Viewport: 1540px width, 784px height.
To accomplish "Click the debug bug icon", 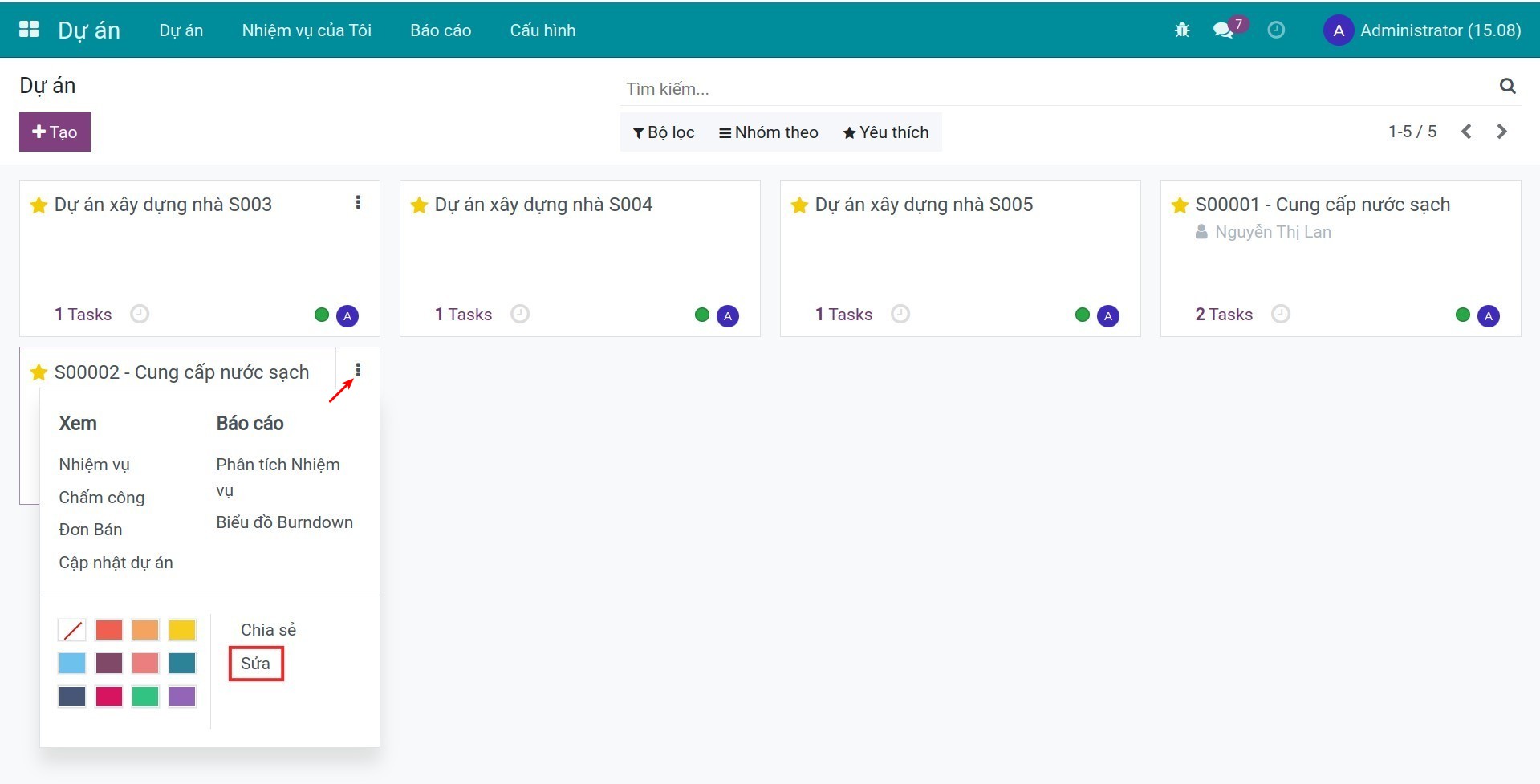I will pyautogui.click(x=1181, y=30).
